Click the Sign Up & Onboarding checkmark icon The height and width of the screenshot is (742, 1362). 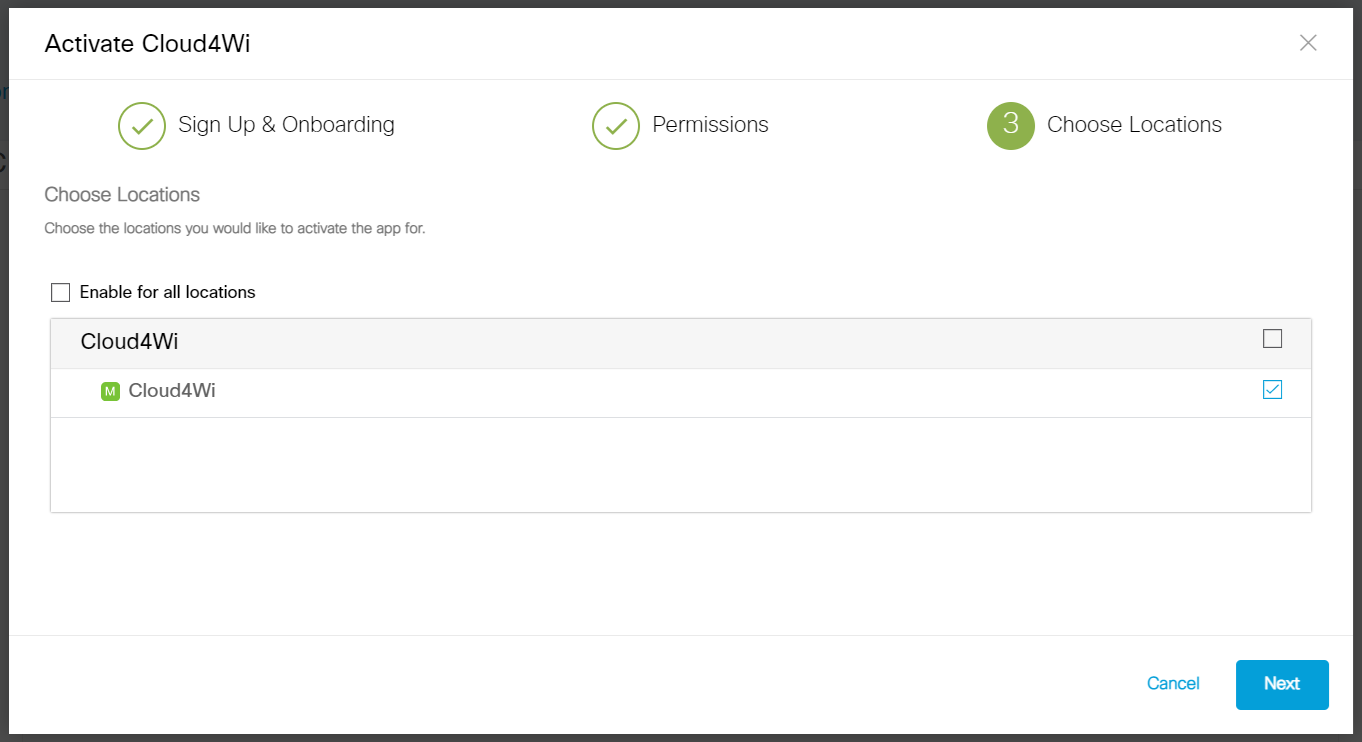142,126
